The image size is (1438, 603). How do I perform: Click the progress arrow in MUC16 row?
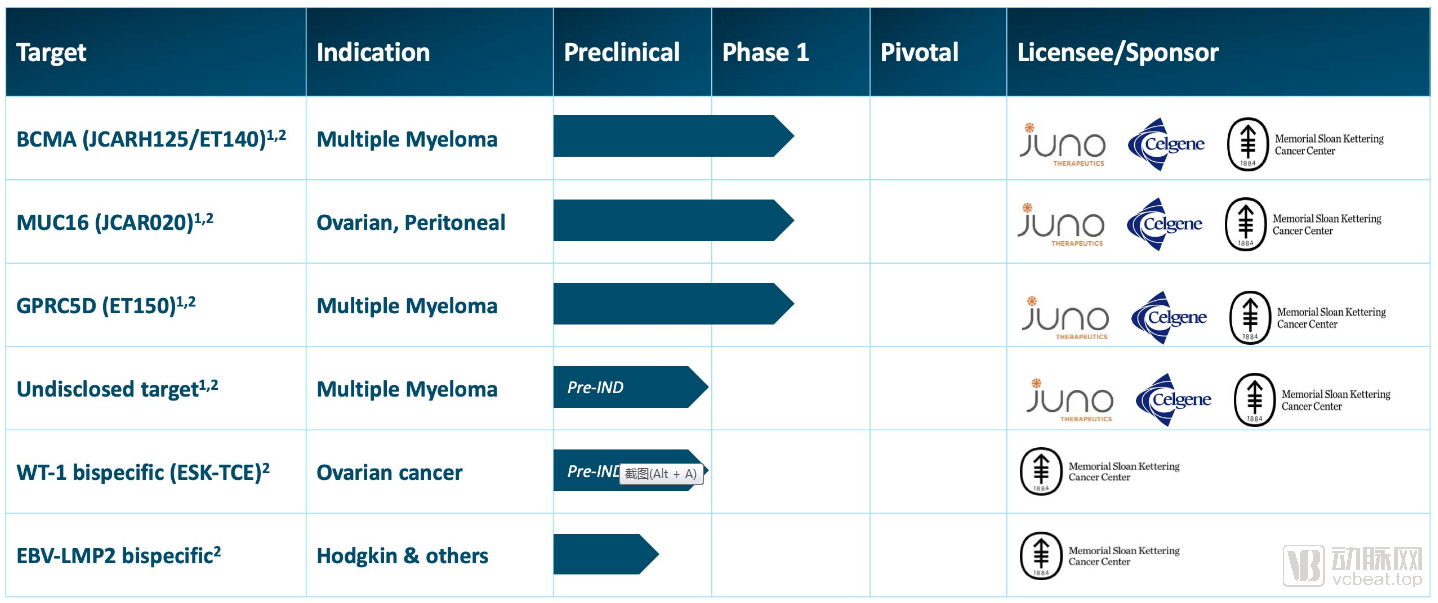click(x=673, y=220)
